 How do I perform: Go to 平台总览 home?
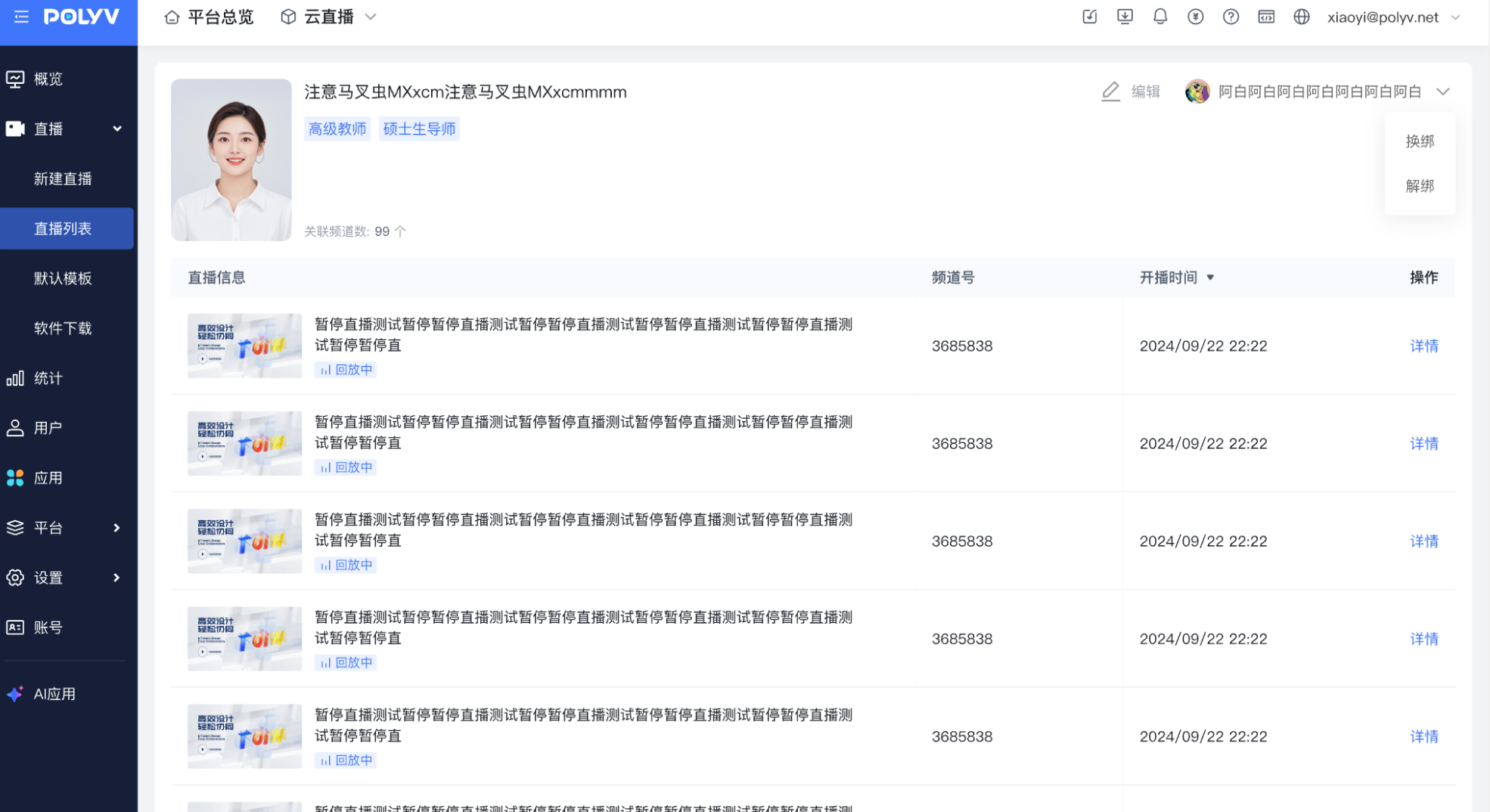(x=209, y=17)
